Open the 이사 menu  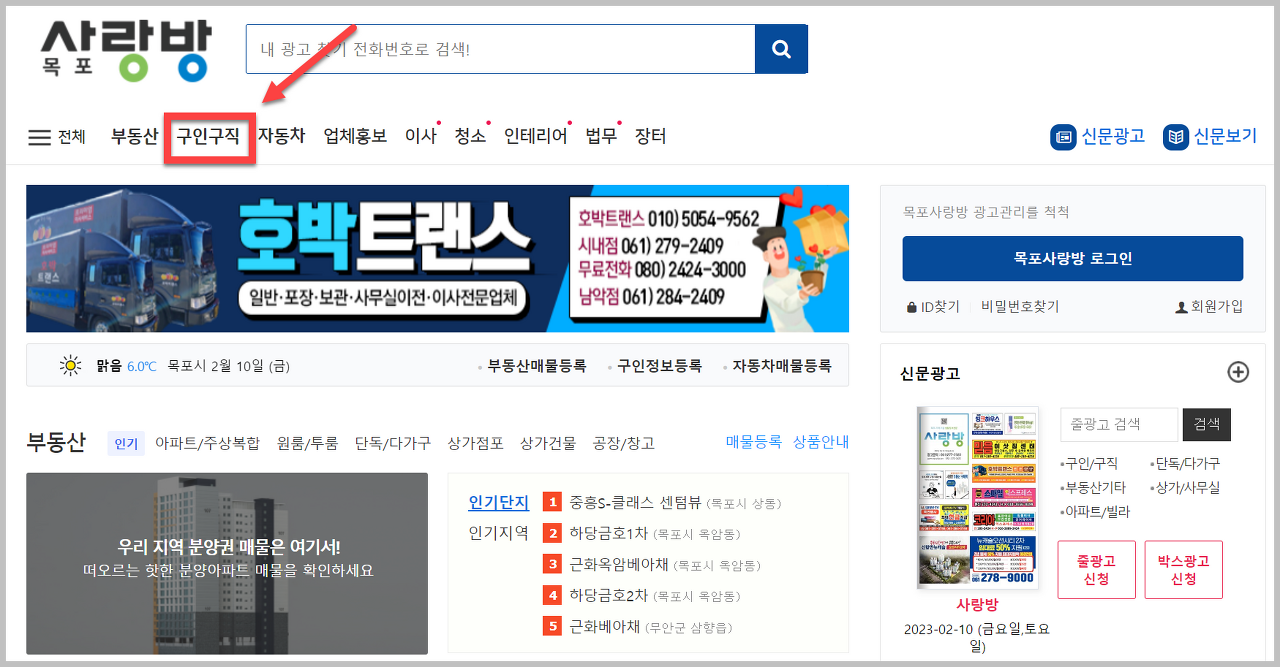point(421,136)
